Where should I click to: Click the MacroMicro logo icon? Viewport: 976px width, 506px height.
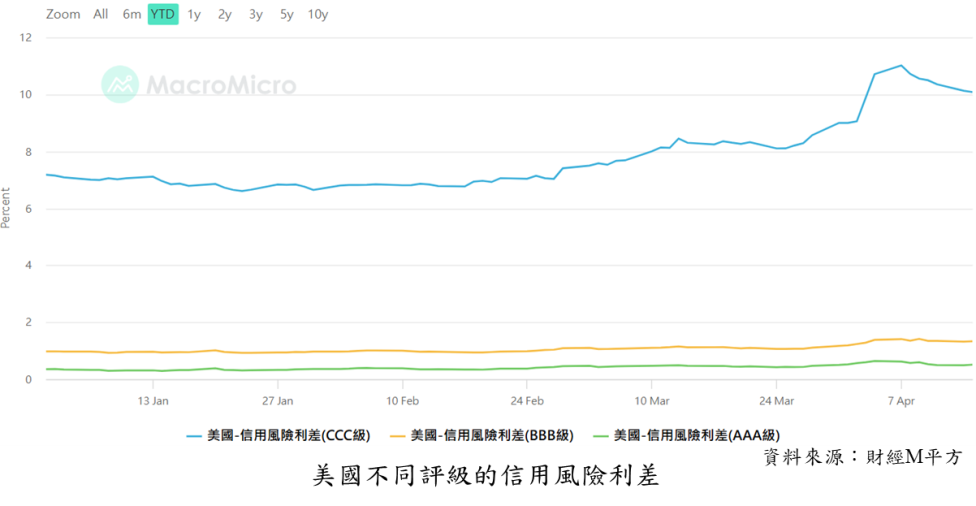pyautogui.click(x=120, y=84)
